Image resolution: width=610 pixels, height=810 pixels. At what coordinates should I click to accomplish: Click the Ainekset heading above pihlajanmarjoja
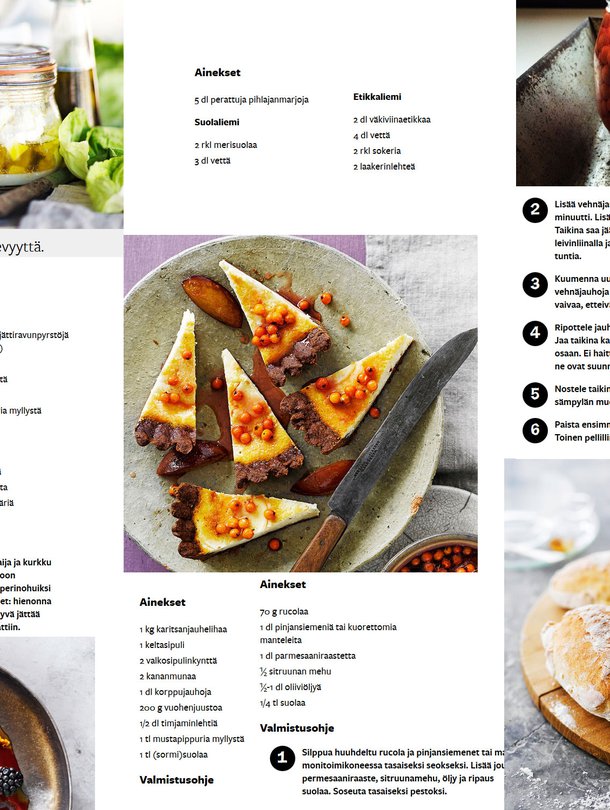[x=217, y=73]
